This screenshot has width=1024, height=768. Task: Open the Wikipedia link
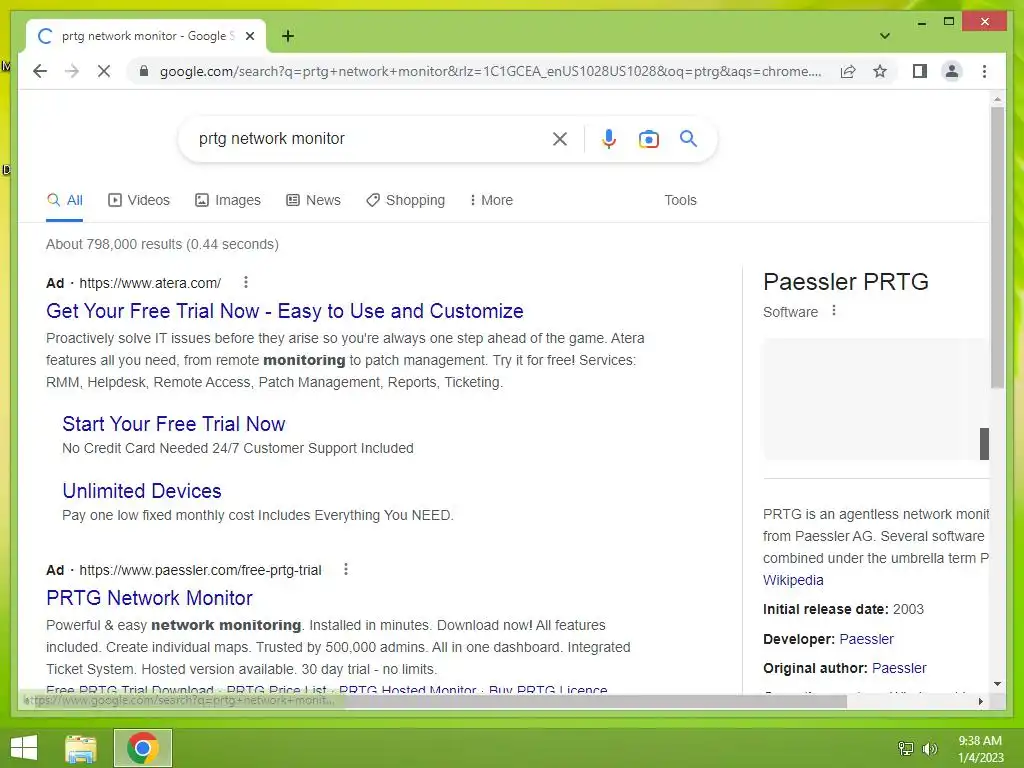click(793, 580)
